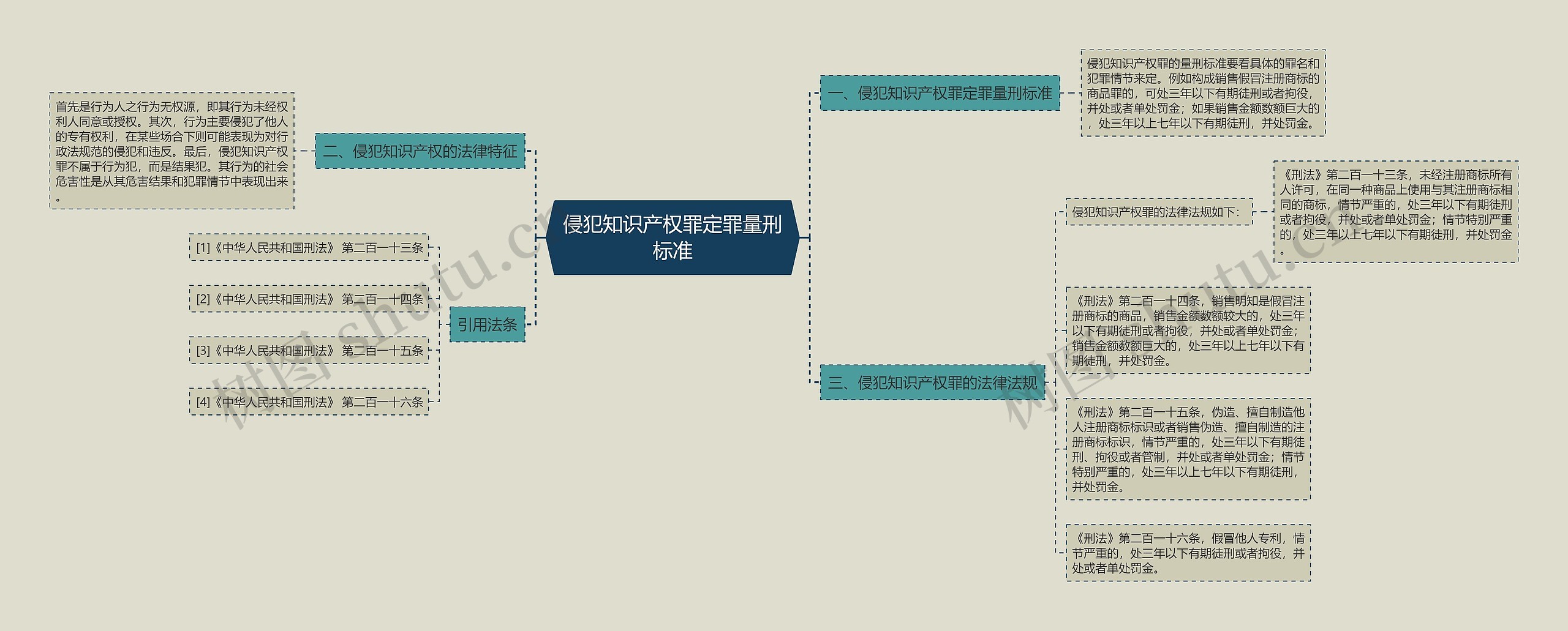Screen dimensions: 1568x631
Task: Click connector between 一、 node and its note
Action: tap(1070, 93)
